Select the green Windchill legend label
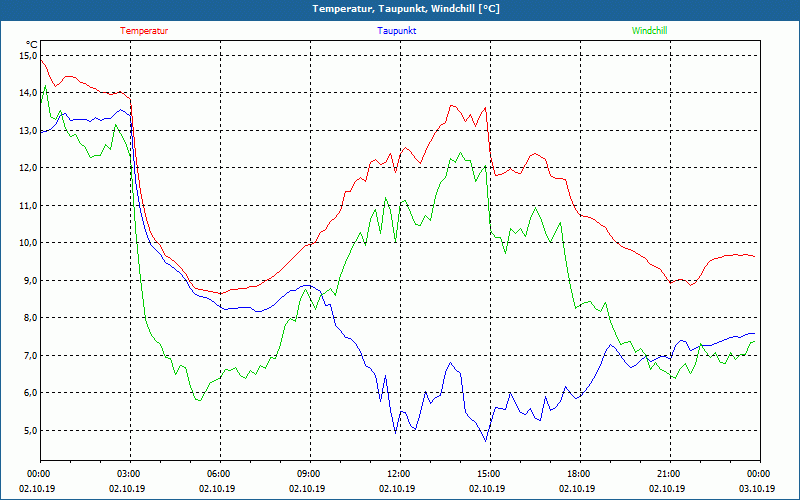Viewport: 800px width, 500px height. pyautogui.click(x=649, y=31)
